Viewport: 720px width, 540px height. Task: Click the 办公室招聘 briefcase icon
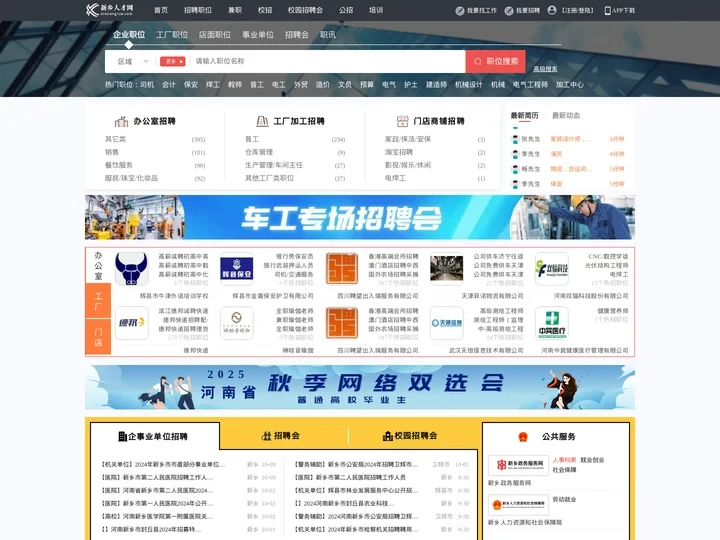tap(121, 121)
